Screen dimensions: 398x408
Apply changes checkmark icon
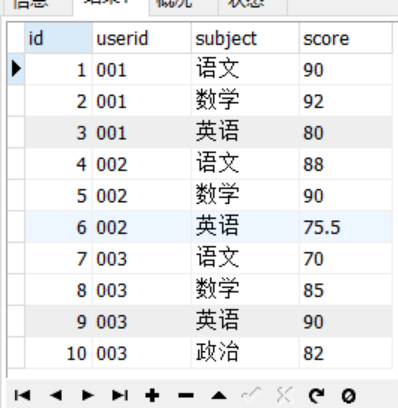coord(251,395)
